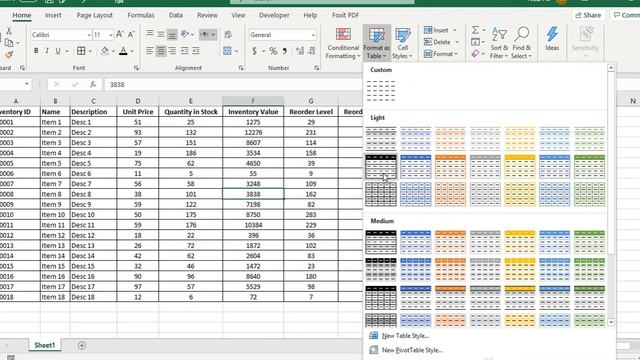Open the Delete cells dropdown

pyautogui.click(x=457, y=42)
